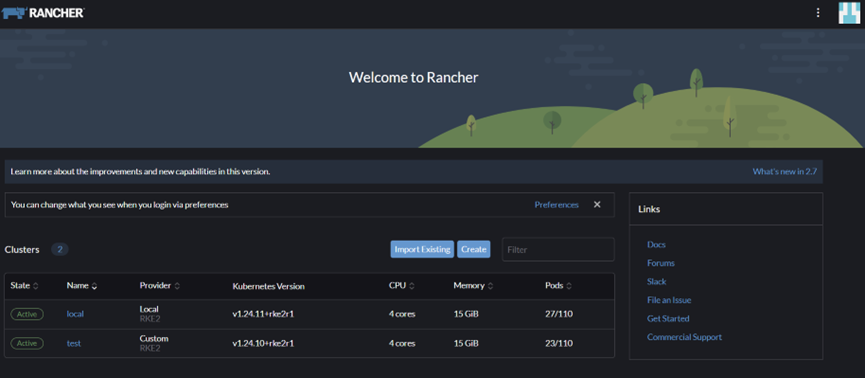
Task: Click the Kubernetes Version column header
Action: click(x=269, y=286)
